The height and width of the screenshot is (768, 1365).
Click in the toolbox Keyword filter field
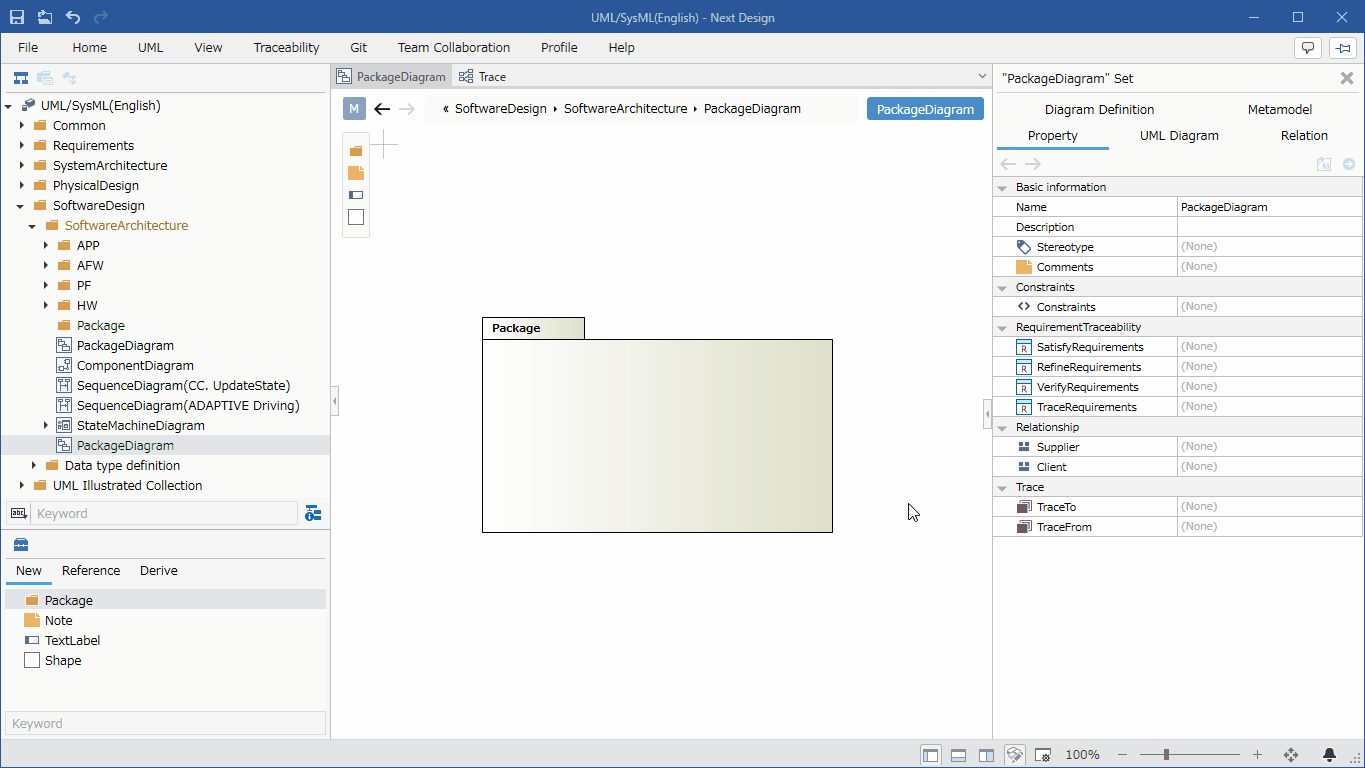tap(165, 723)
